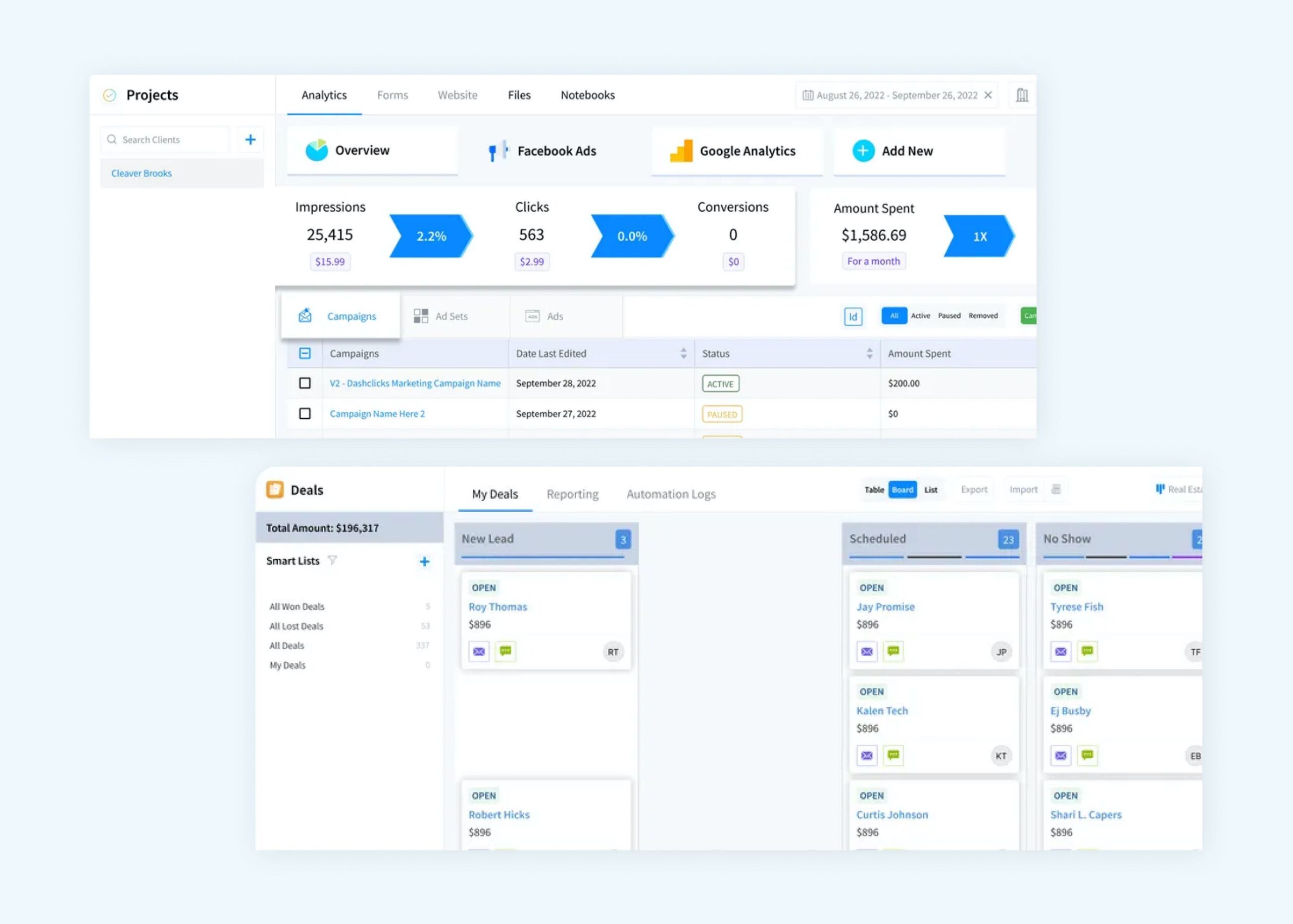Click the Ad Sets grid icon
Image resolution: width=1293 pixels, height=924 pixels.
coord(421,316)
